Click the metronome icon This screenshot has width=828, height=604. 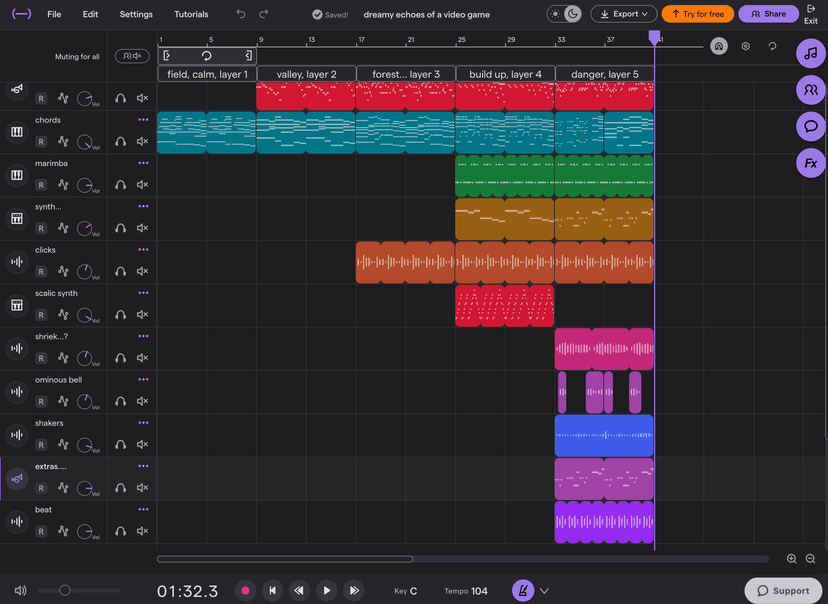pyautogui.click(x=523, y=591)
